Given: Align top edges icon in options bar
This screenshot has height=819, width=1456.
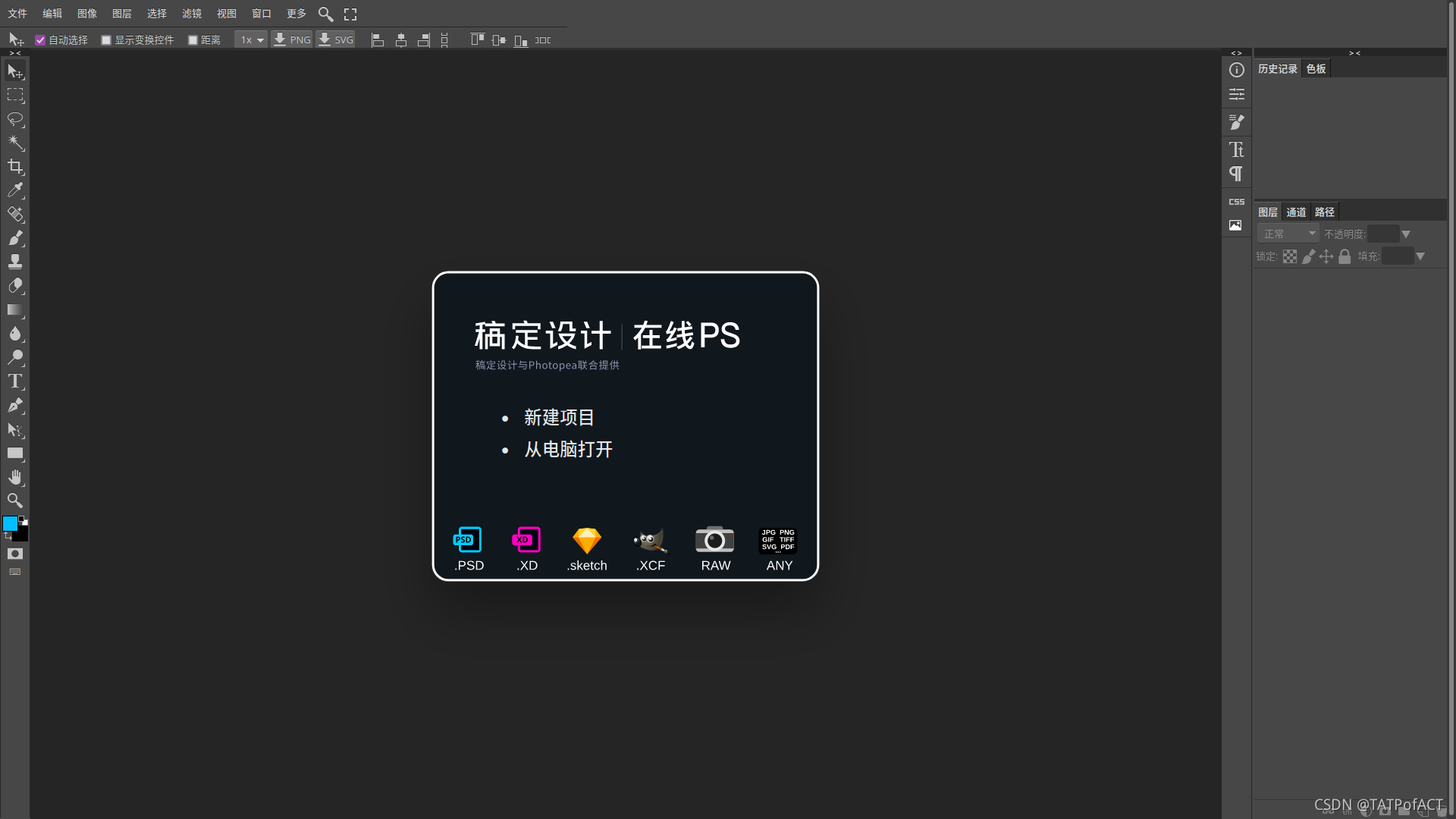Looking at the screenshot, I should coord(477,39).
